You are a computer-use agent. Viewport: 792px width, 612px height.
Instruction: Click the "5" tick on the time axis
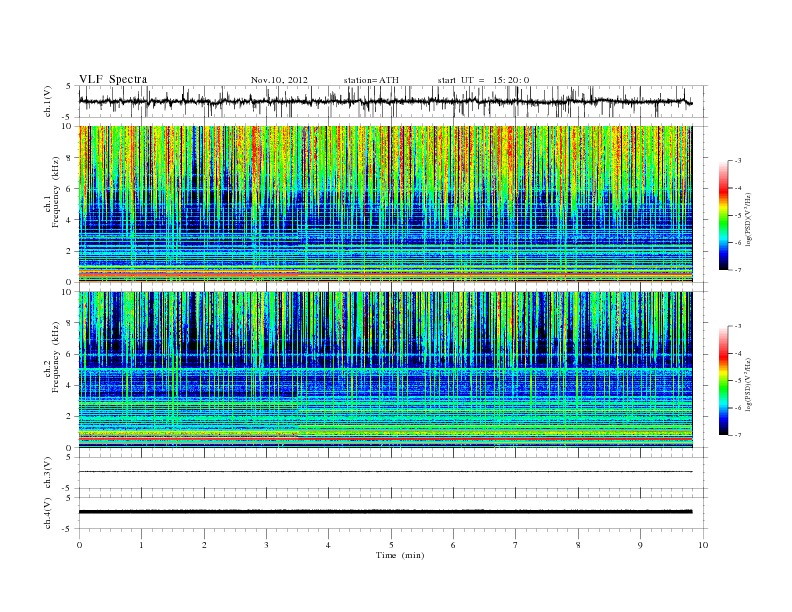pyautogui.click(x=391, y=545)
